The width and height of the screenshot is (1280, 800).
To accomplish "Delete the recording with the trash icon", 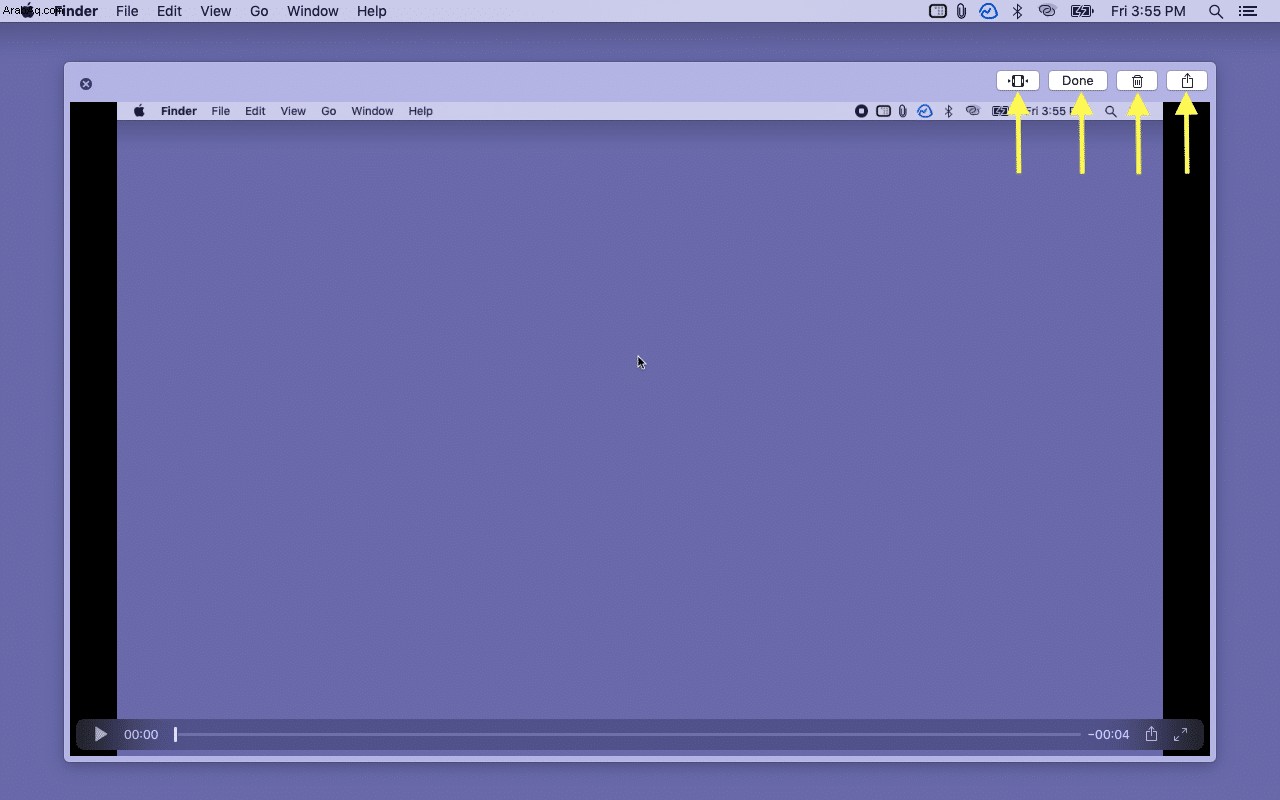I will point(1137,81).
